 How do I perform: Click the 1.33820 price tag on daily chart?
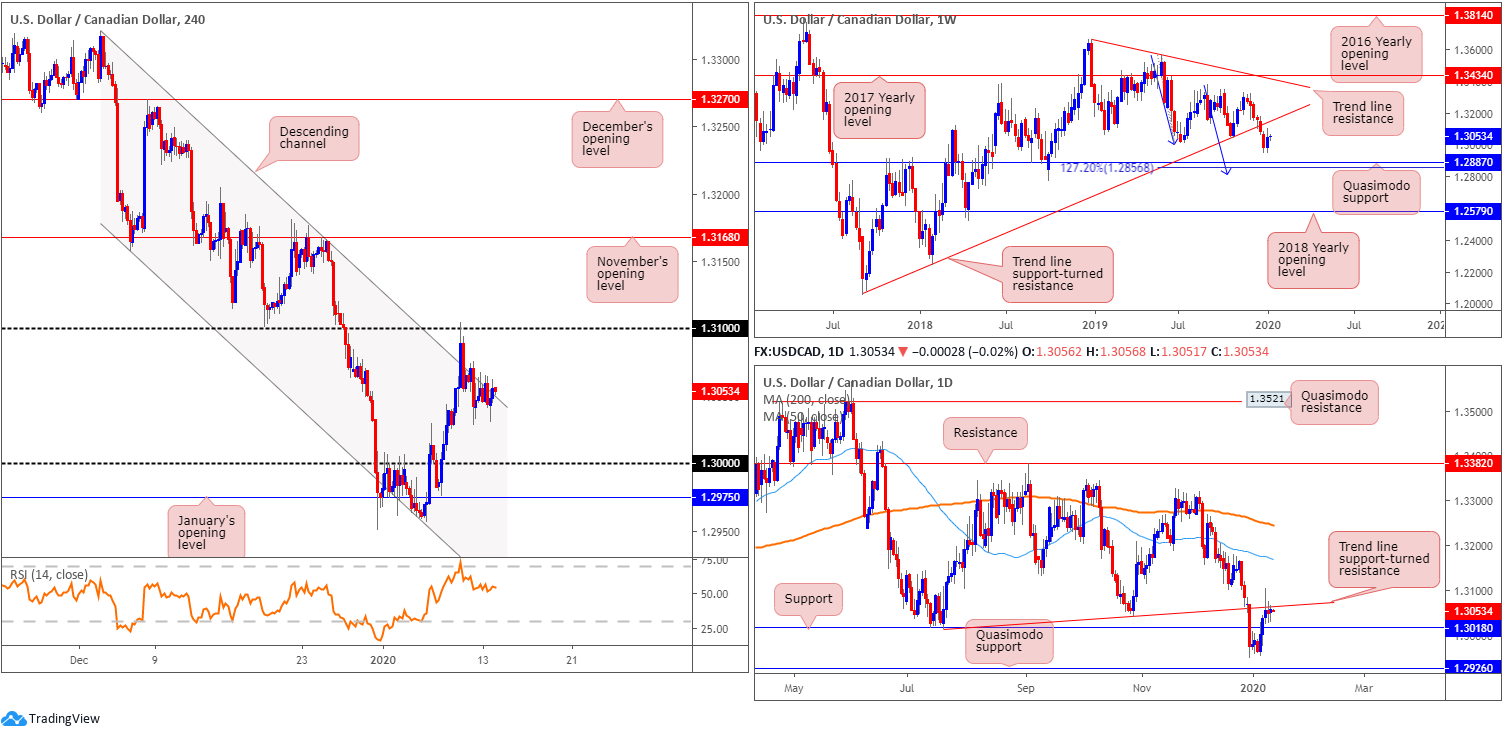coord(1472,464)
